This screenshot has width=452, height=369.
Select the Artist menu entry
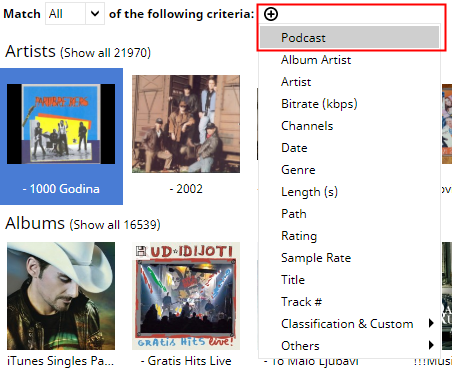(x=349, y=82)
